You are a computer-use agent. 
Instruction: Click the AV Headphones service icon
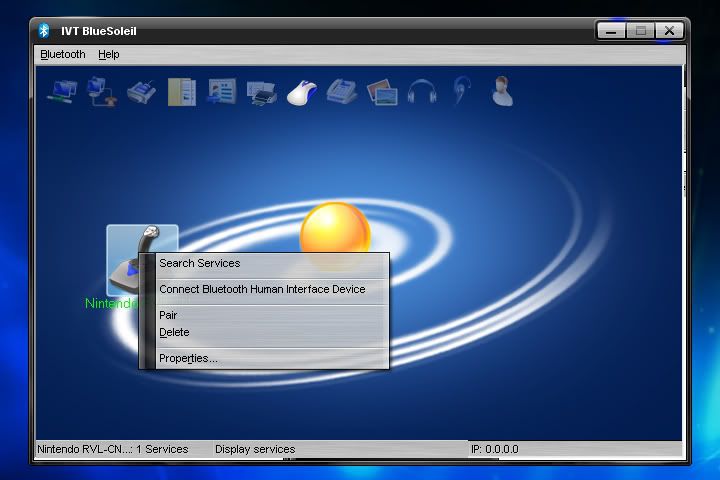[422, 92]
